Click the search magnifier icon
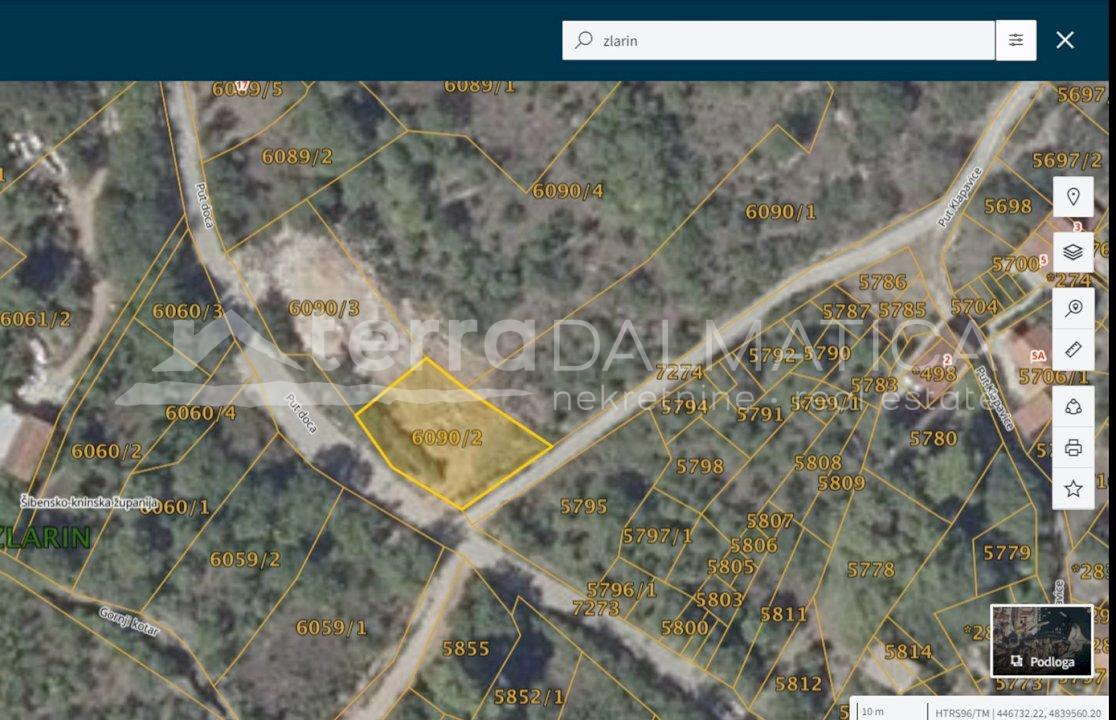 point(584,40)
